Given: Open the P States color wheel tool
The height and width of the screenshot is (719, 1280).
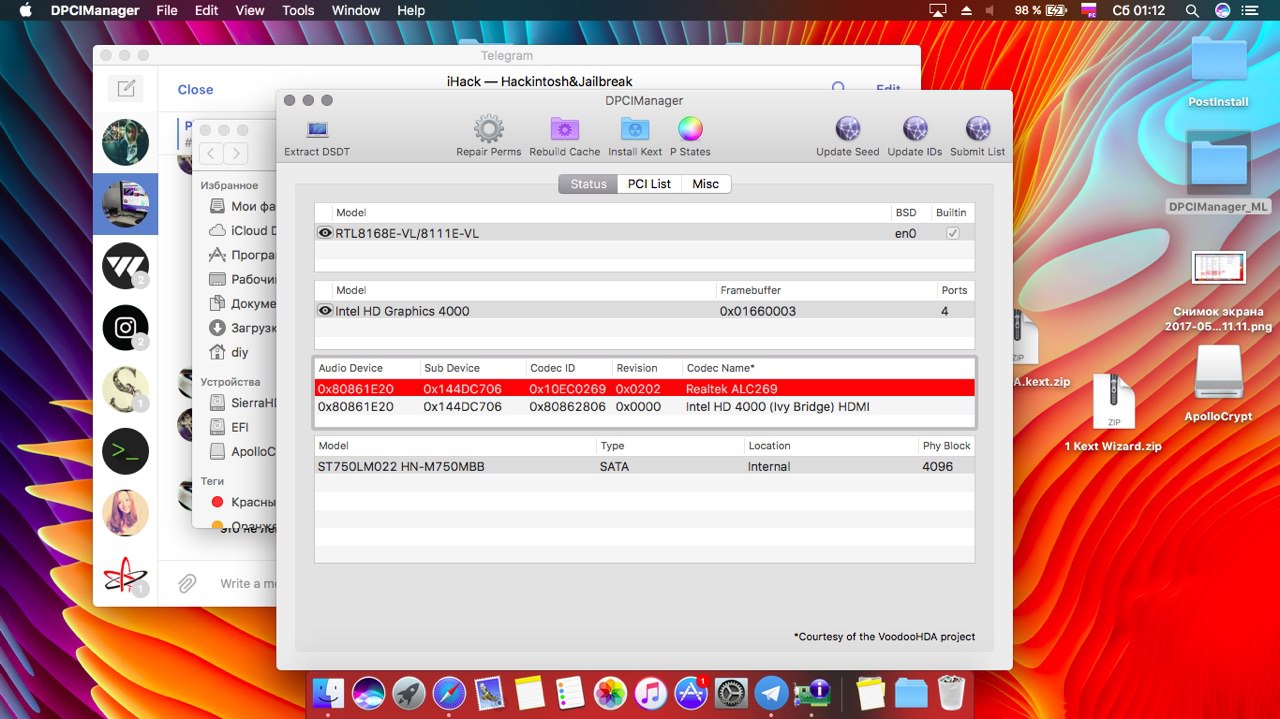Looking at the screenshot, I should click(x=690, y=129).
